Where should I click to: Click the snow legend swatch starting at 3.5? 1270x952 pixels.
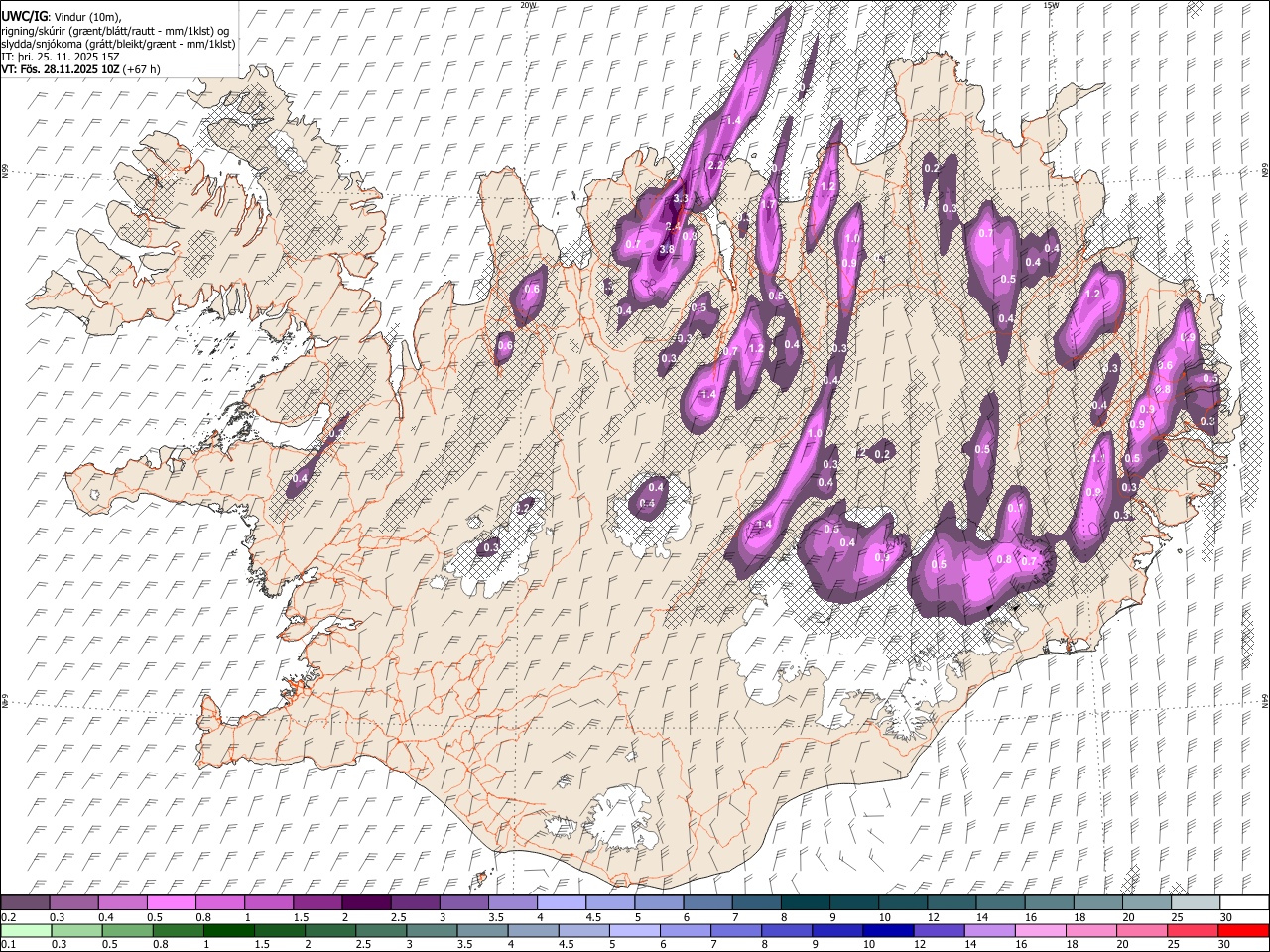click(x=511, y=902)
